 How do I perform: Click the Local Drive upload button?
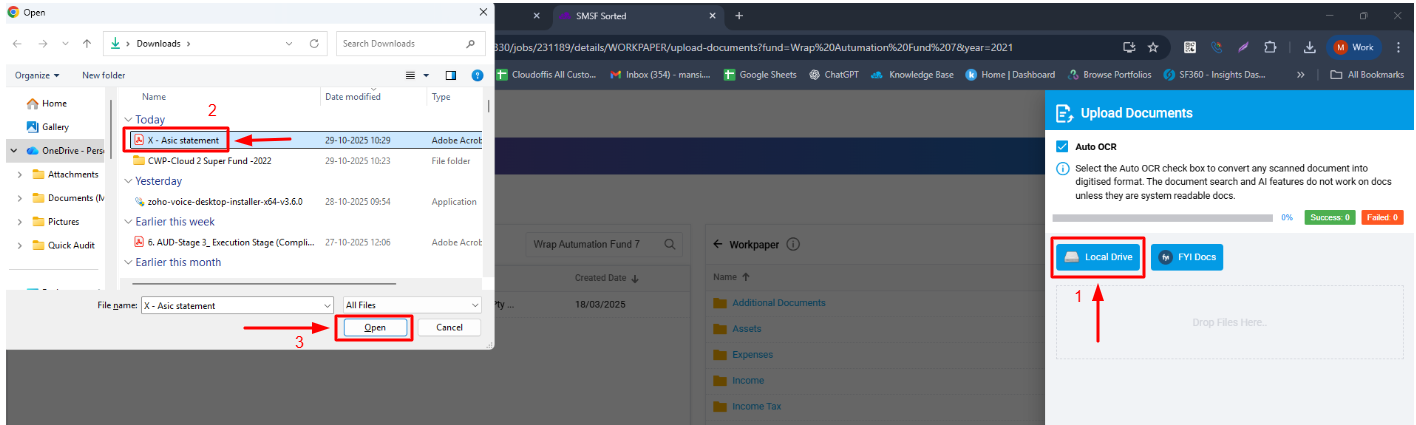[x=1098, y=258]
